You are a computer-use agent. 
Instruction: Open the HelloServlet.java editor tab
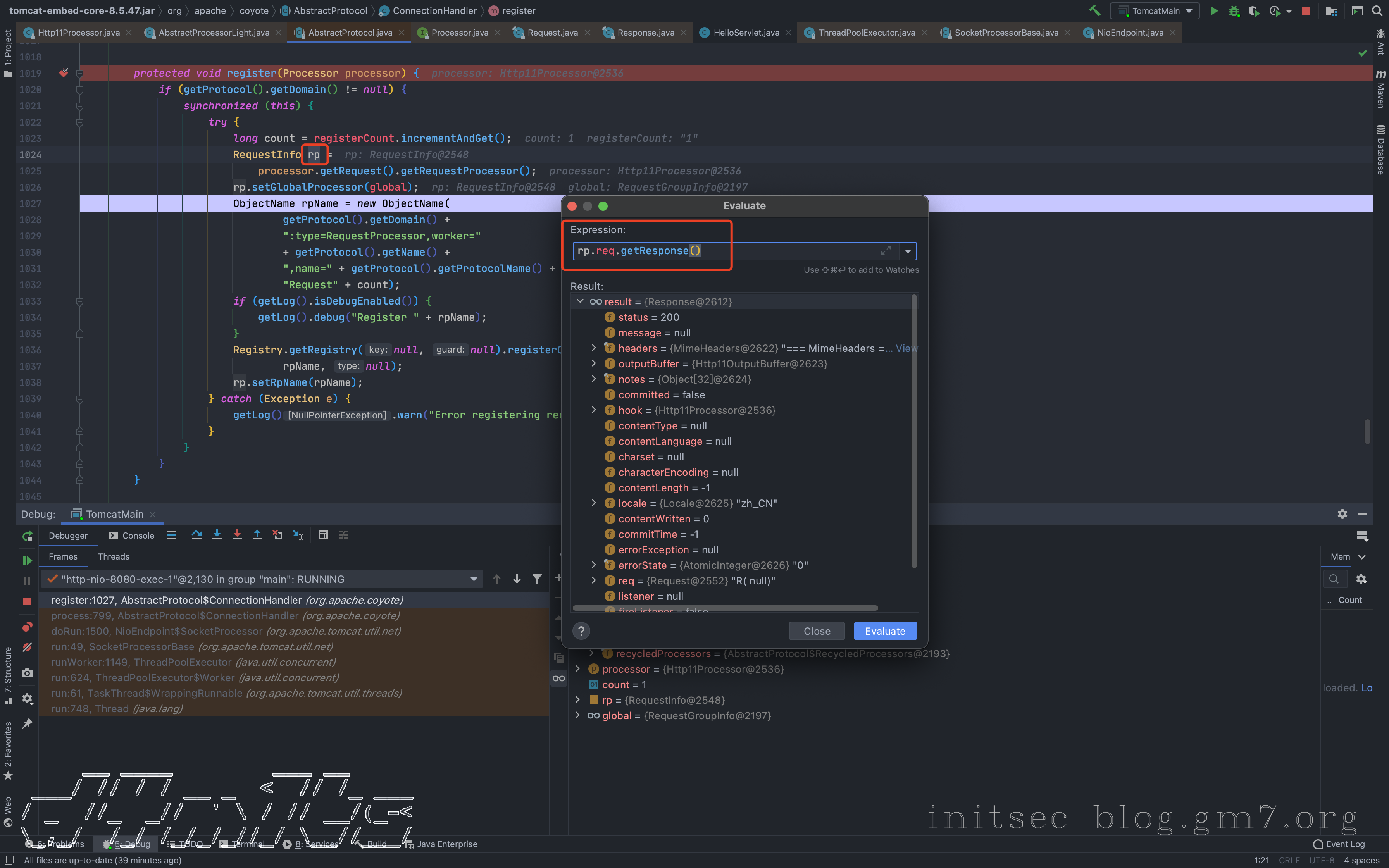746,33
